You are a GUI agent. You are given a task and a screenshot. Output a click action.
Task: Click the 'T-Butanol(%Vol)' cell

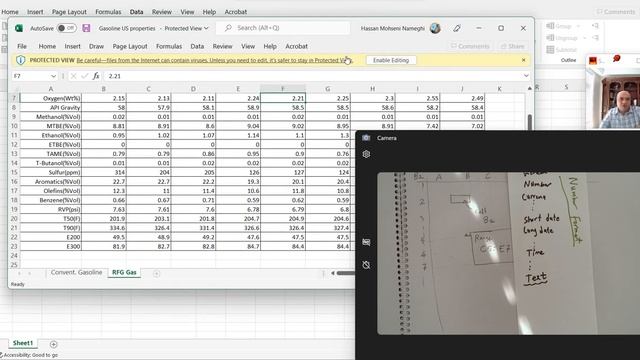(51, 163)
